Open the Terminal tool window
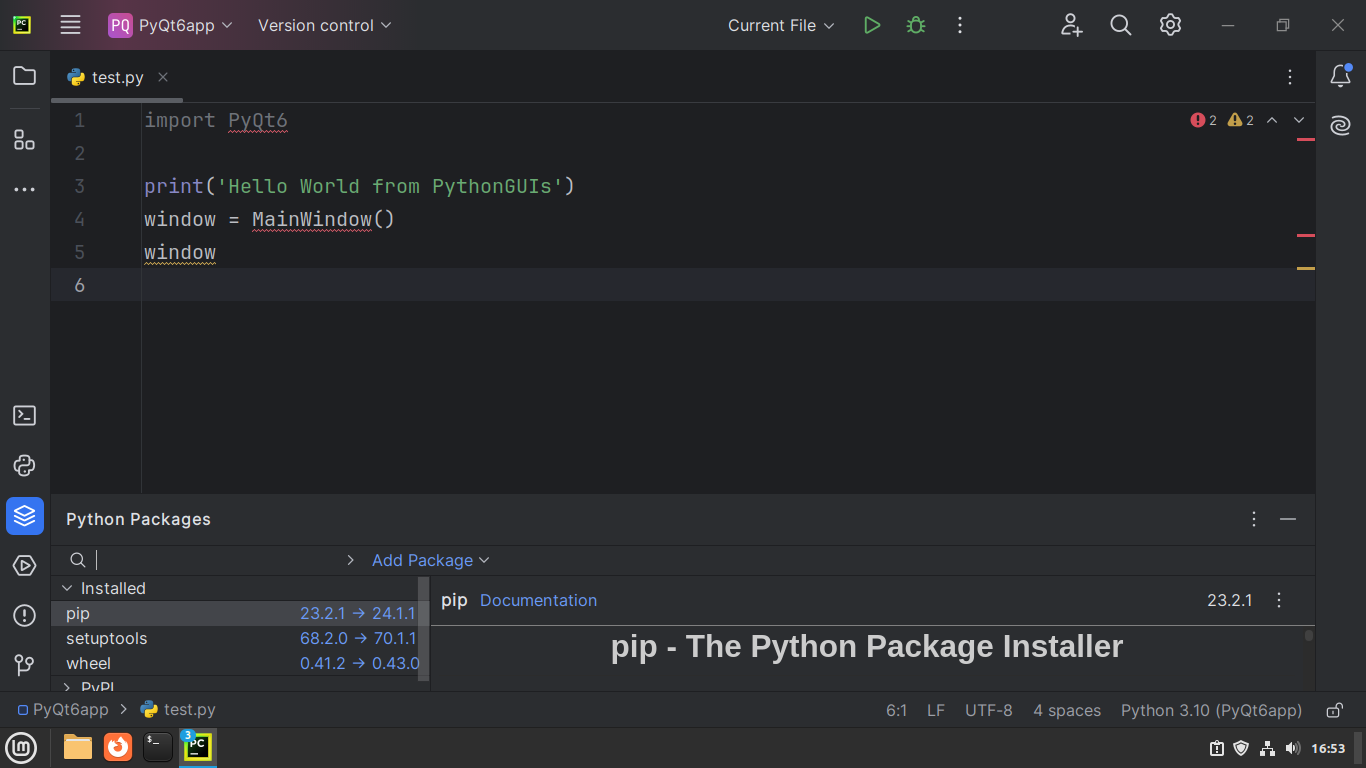Screen dimensions: 1366x768 point(25,416)
